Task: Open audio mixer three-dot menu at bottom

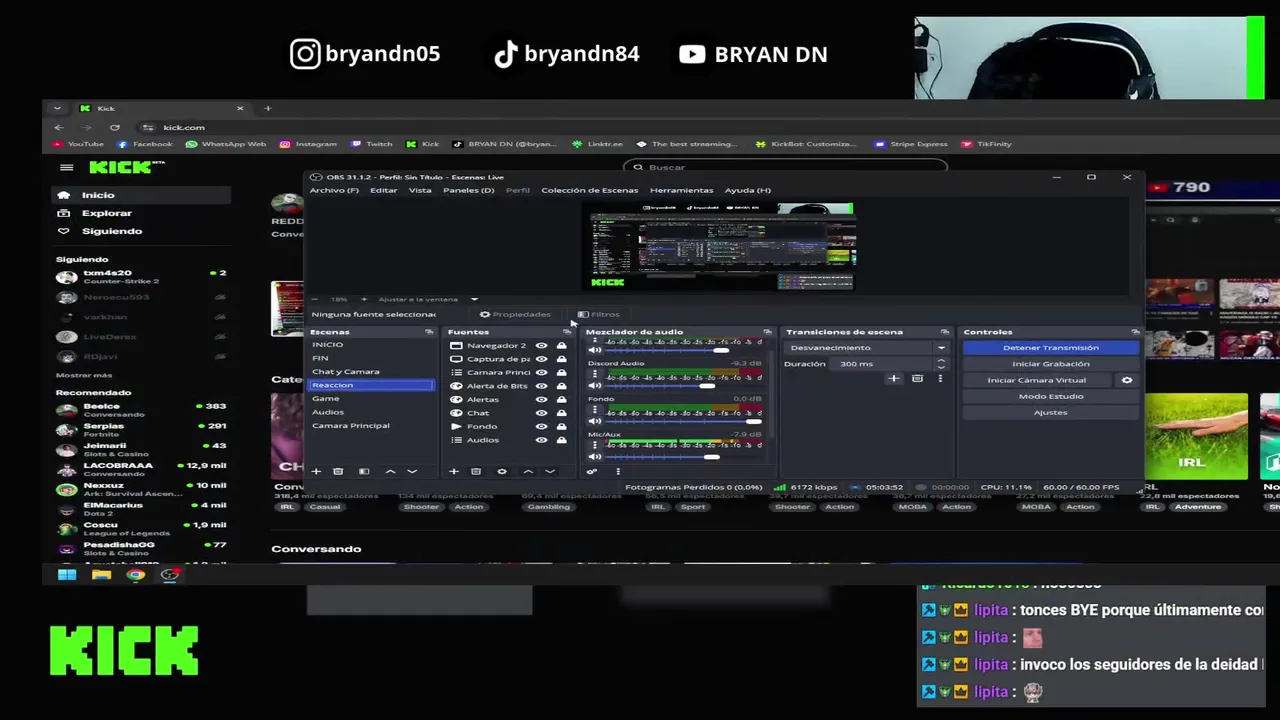Action: pos(618,471)
